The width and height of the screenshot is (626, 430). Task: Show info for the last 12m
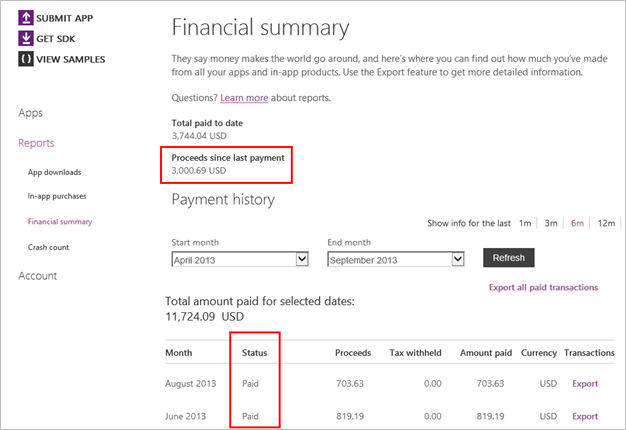[606, 223]
